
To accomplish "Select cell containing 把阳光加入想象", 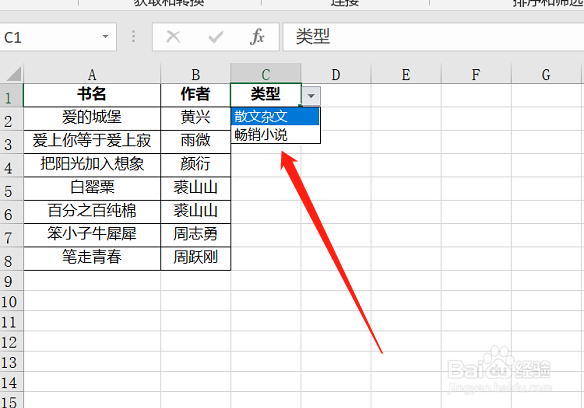I will [x=92, y=165].
